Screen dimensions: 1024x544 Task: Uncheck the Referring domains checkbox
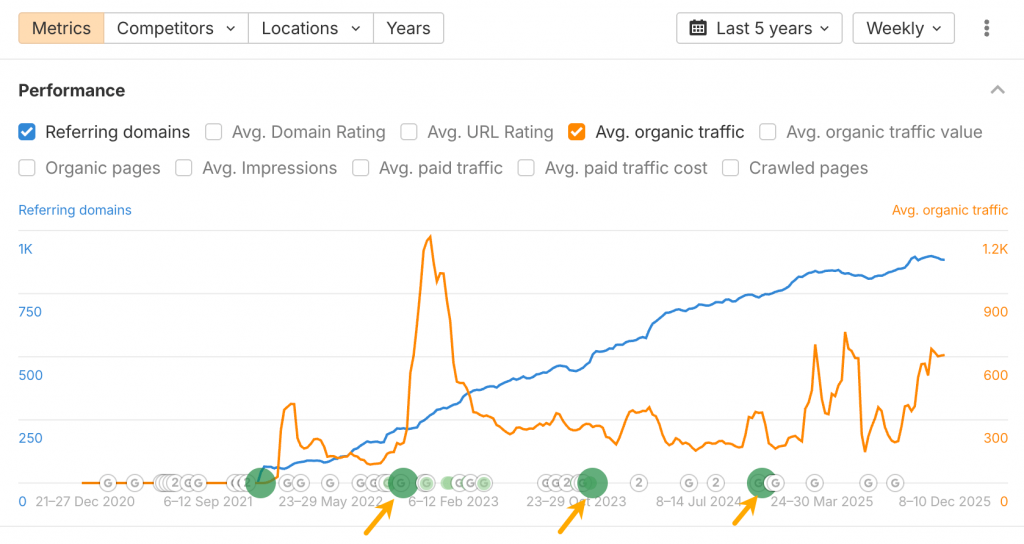[28, 132]
